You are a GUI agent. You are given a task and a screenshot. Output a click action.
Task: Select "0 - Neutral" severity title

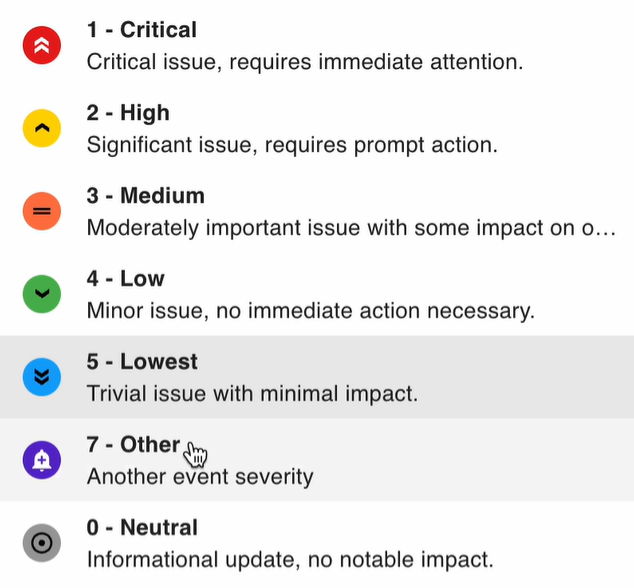142,528
